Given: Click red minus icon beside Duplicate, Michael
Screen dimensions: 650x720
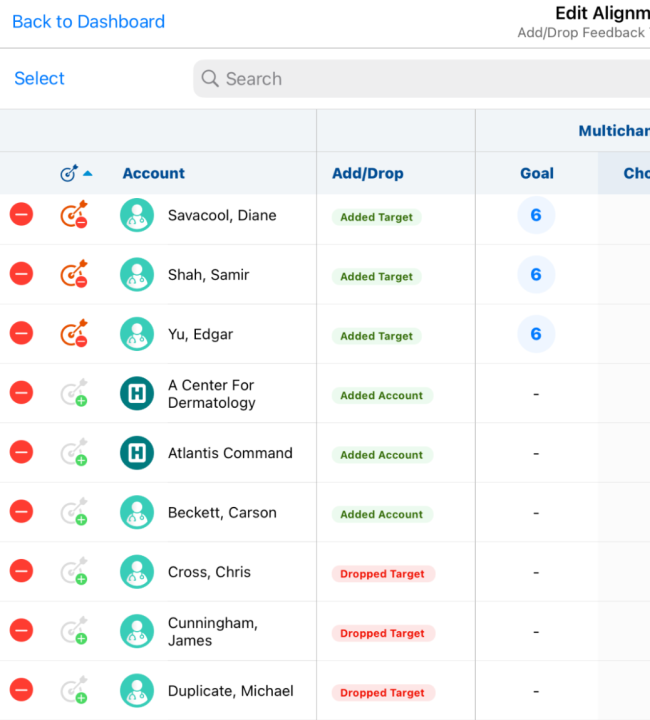Looking at the screenshot, I should point(21,690).
